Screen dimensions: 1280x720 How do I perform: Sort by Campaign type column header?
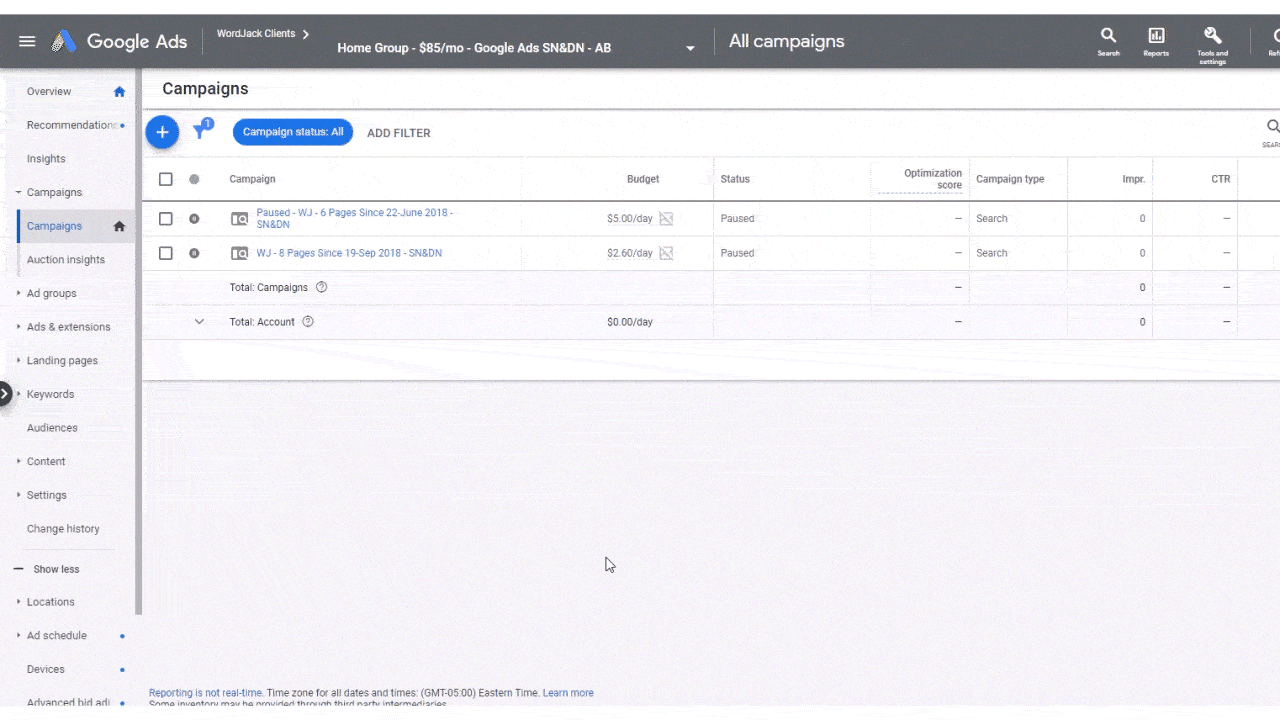[1010, 179]
